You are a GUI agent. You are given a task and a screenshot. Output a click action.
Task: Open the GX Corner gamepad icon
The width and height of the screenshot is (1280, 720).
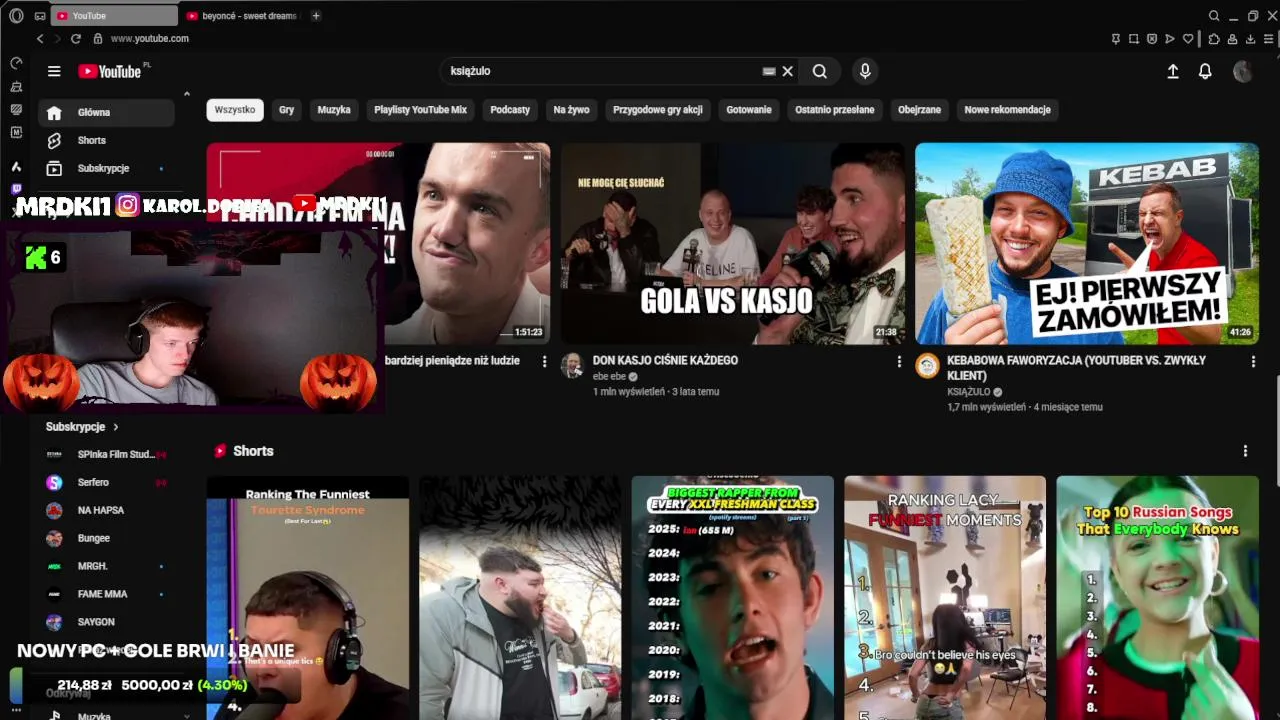pyautogui.click(x=40, y=16)
